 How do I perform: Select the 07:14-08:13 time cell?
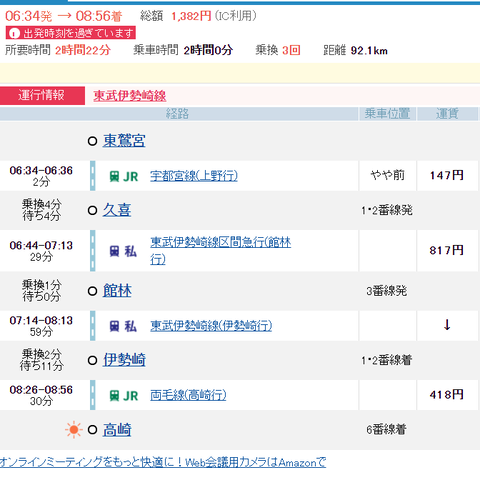pos(41,326)
